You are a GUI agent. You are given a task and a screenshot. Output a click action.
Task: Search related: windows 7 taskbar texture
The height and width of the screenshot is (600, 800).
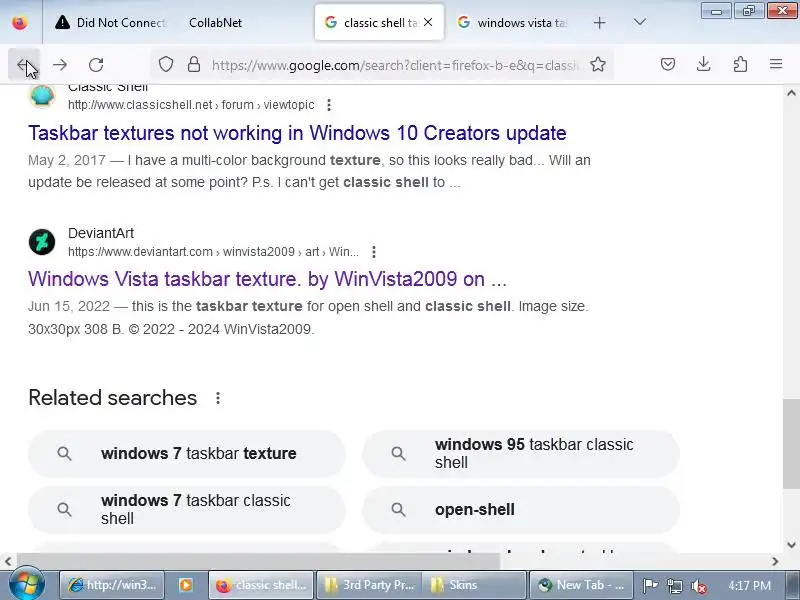pos(187,454)
